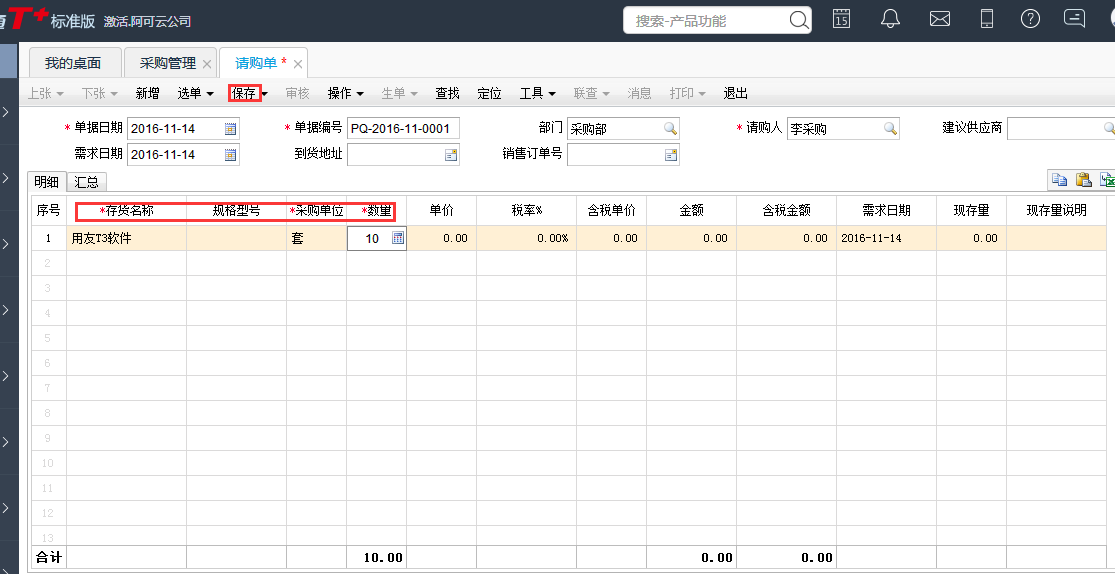Click the 现存量说明 column header

[1057, 211]
